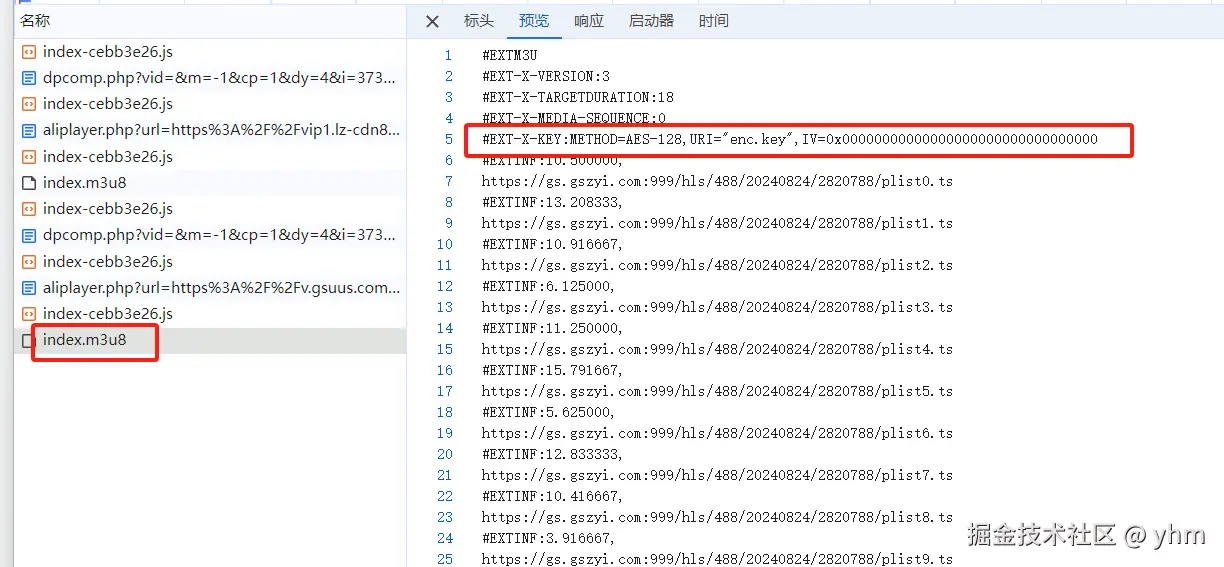
Task: Click line number 12 in preview gutter
Action: click(445, 286)
